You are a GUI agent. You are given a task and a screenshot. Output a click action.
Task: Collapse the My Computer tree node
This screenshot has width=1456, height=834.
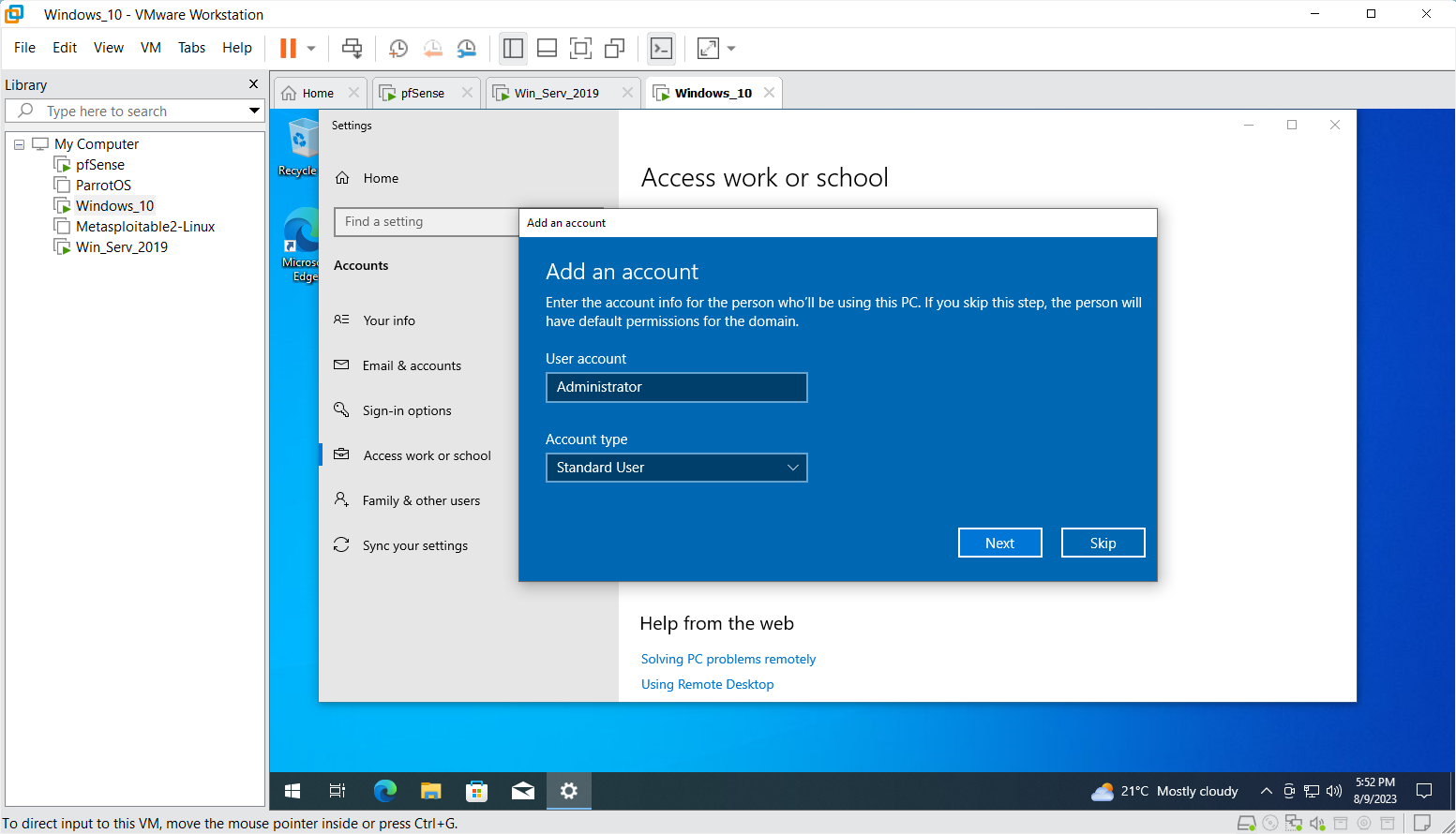(x=19, y=144)
